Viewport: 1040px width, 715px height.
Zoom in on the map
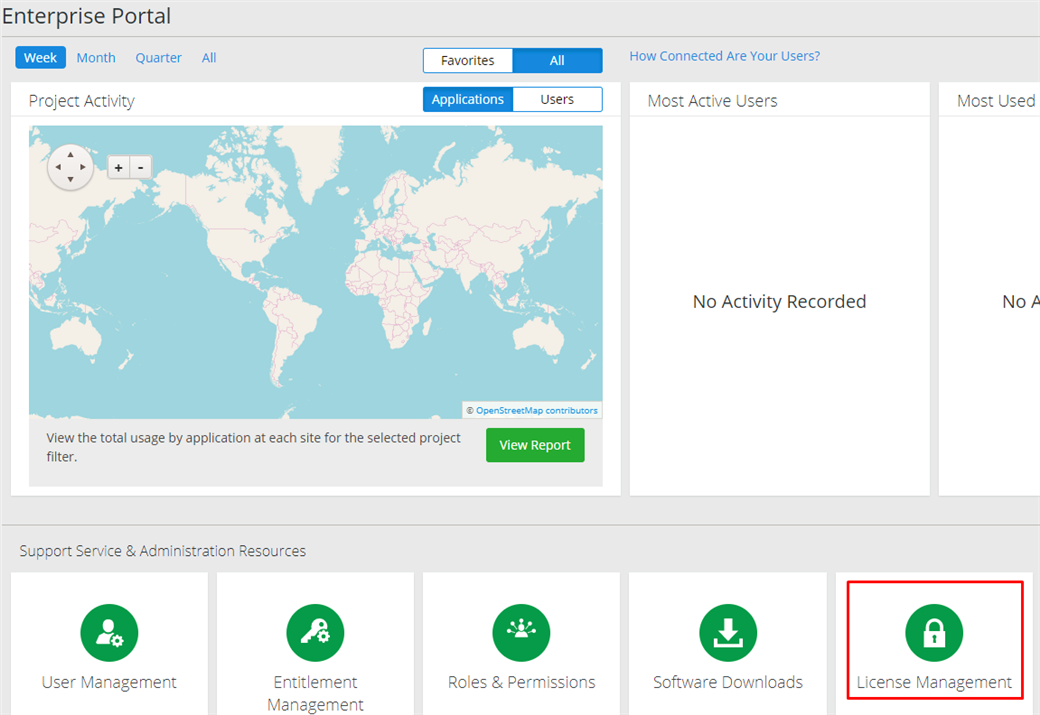[118, 168]
